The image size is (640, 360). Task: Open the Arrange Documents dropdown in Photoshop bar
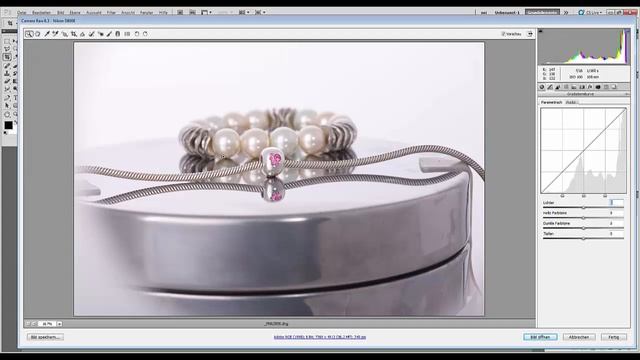(x=244, y=13)
